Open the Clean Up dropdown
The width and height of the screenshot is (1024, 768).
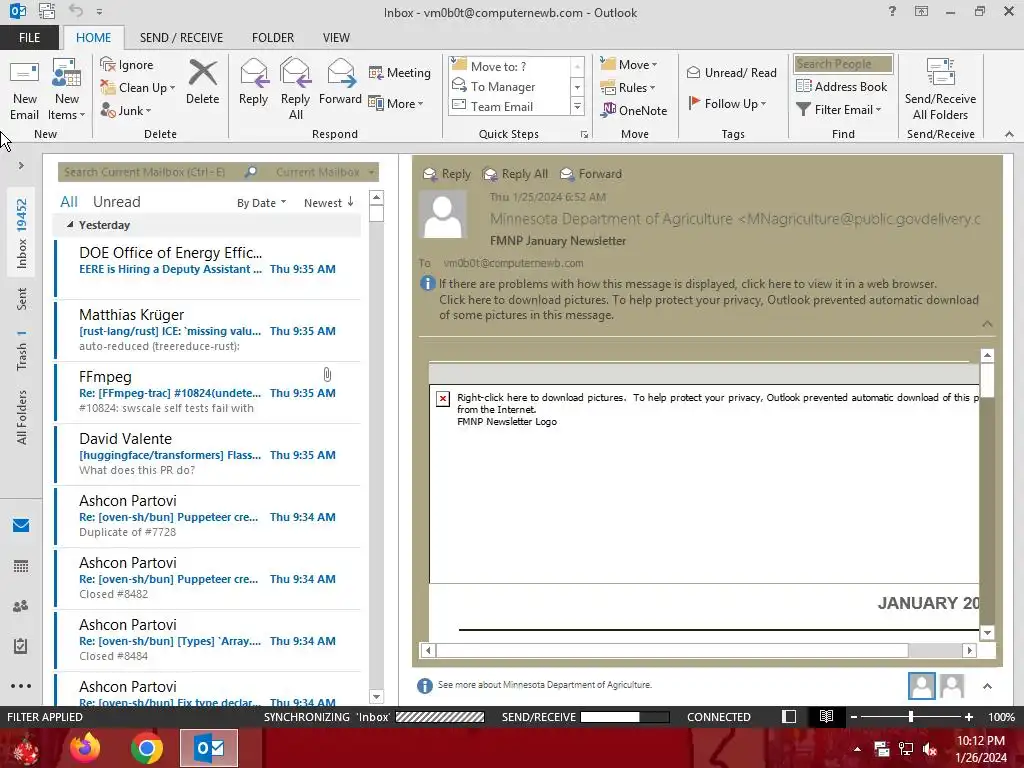coord(138,88)
